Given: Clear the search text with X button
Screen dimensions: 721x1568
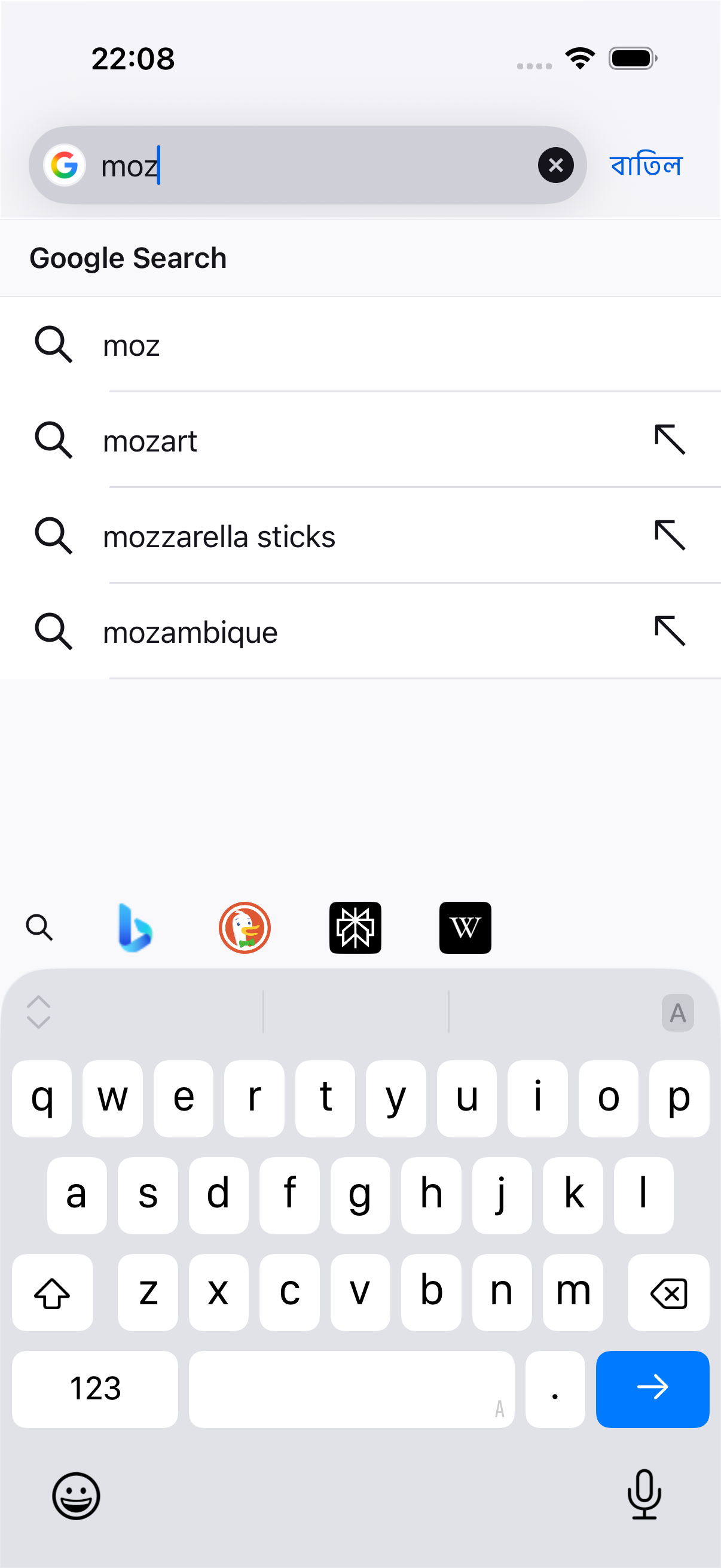Looking at the screenshot, I should pos(555,165).
